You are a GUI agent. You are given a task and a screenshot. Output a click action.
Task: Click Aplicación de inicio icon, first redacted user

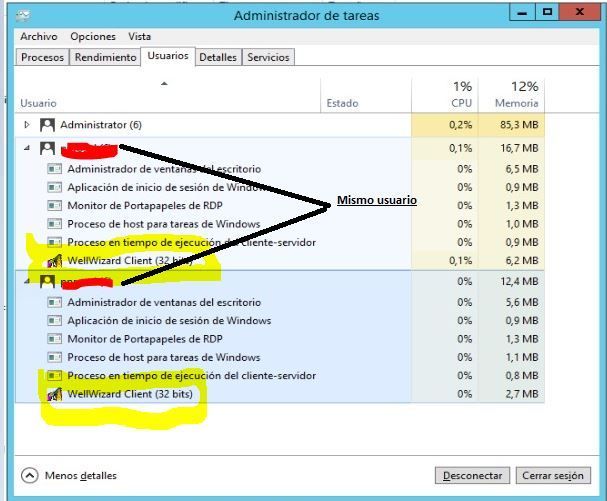[x=54, y=187]
